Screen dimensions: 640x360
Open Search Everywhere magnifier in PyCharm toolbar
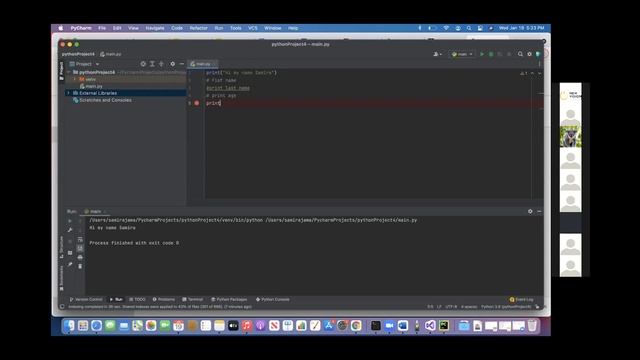tap(520, 54)
